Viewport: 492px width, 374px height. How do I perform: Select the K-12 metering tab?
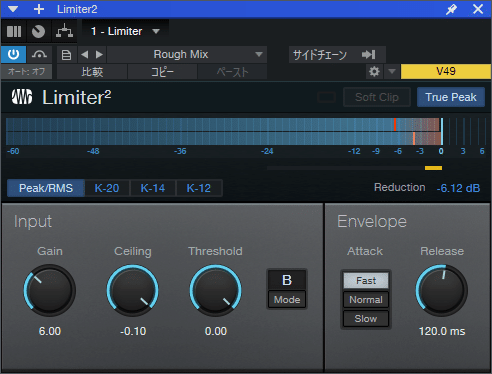[199, 188]
